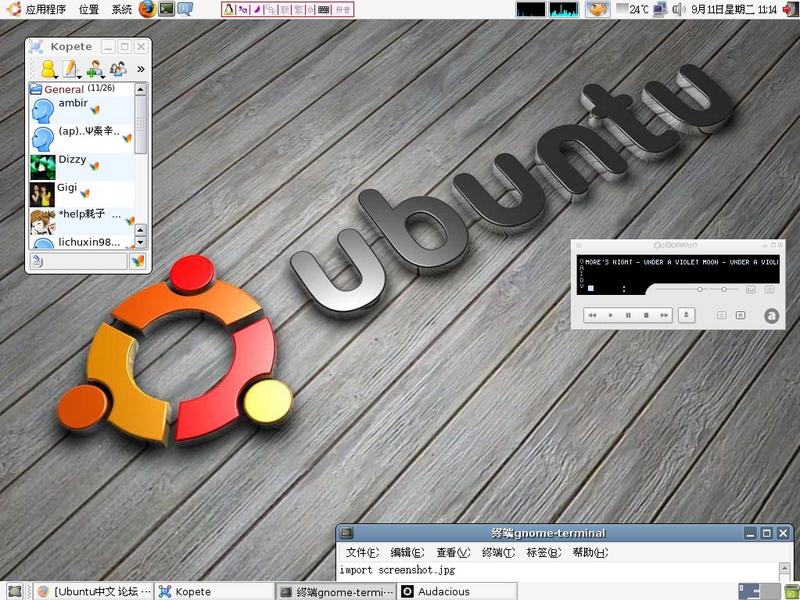Select the (ap)..Ψ秦辛 contact in Kopete
This screenshot has height=600, width=800.
tap(82, 138)
